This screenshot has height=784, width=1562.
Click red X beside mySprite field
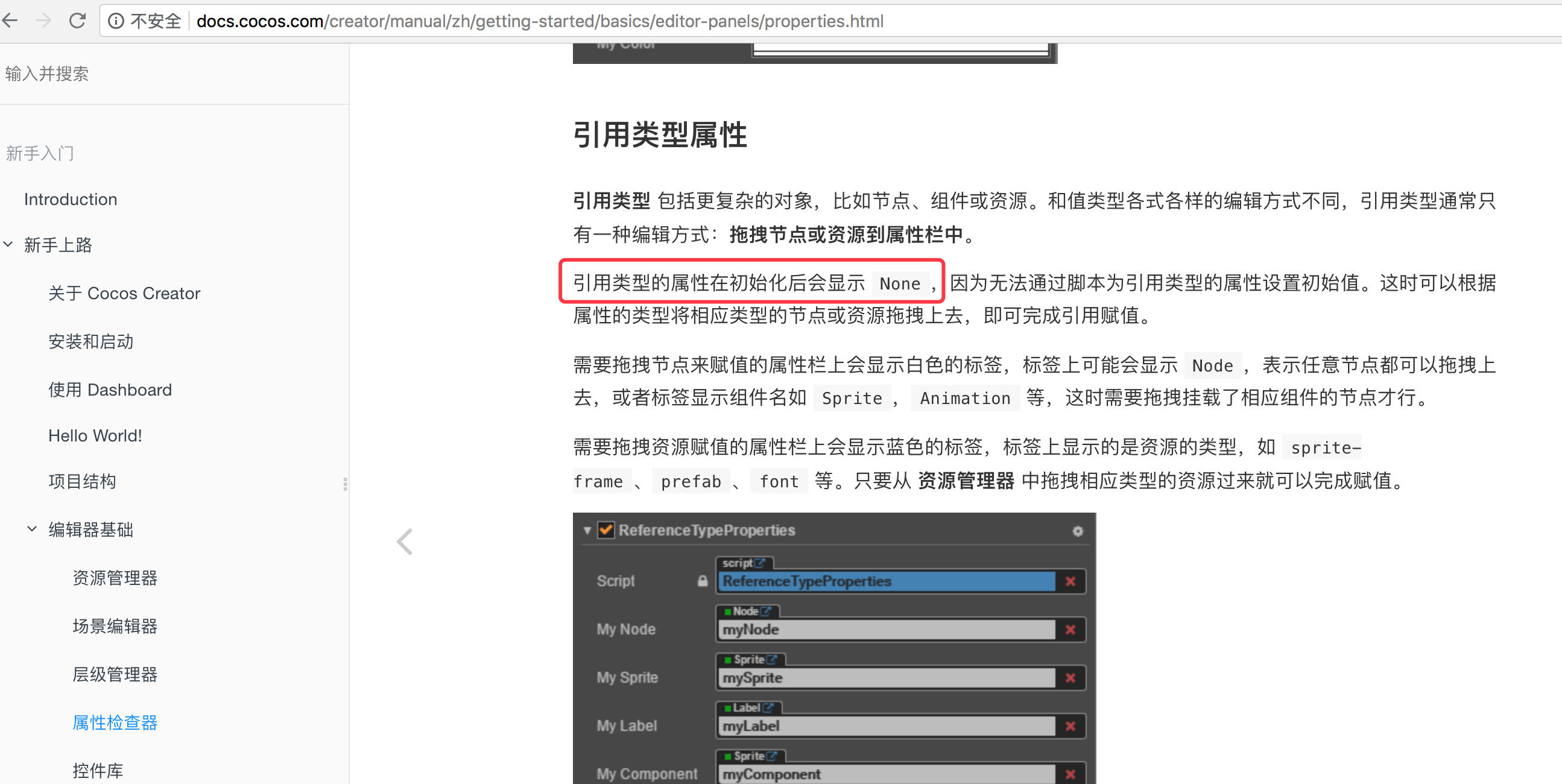pyautogui.click(x=1070, y=678)
